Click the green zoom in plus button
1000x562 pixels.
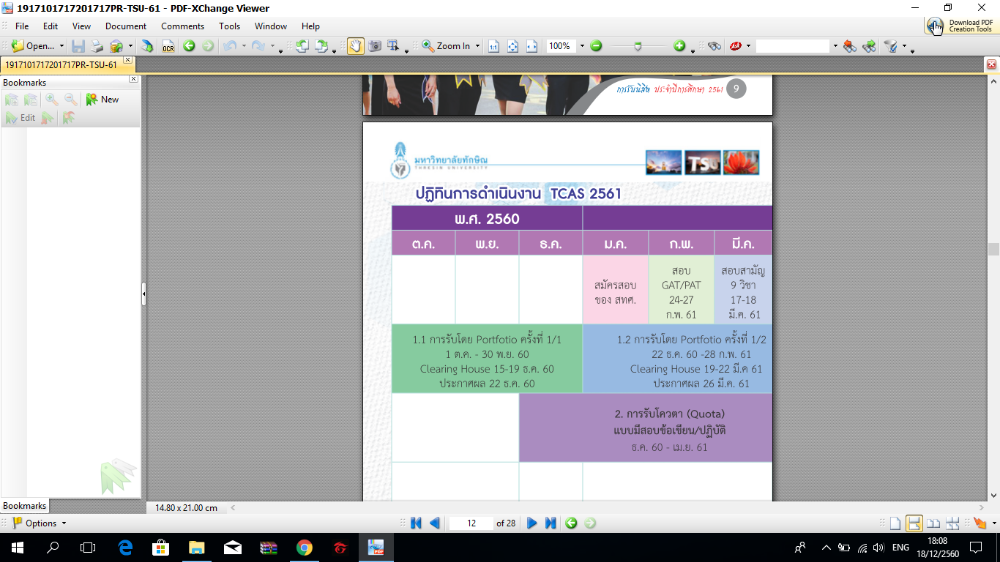tap(679, 46)
